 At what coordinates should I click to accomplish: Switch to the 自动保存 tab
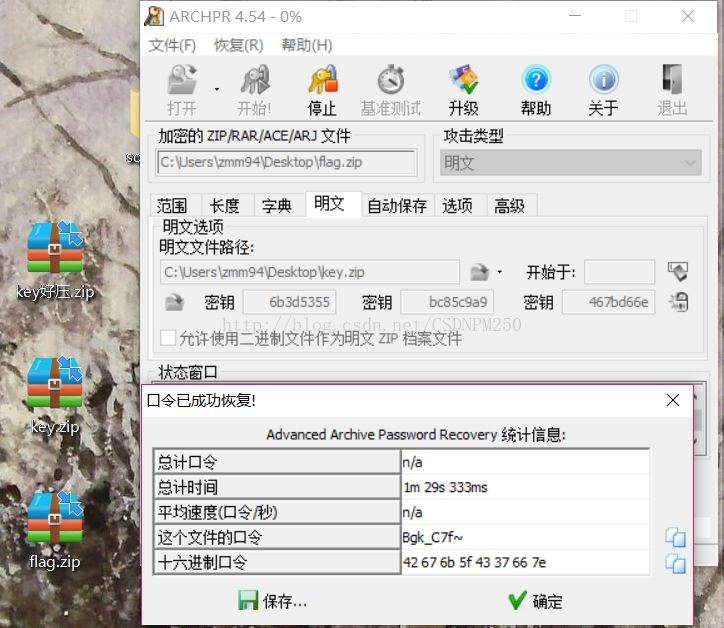[x=397, y=205]
